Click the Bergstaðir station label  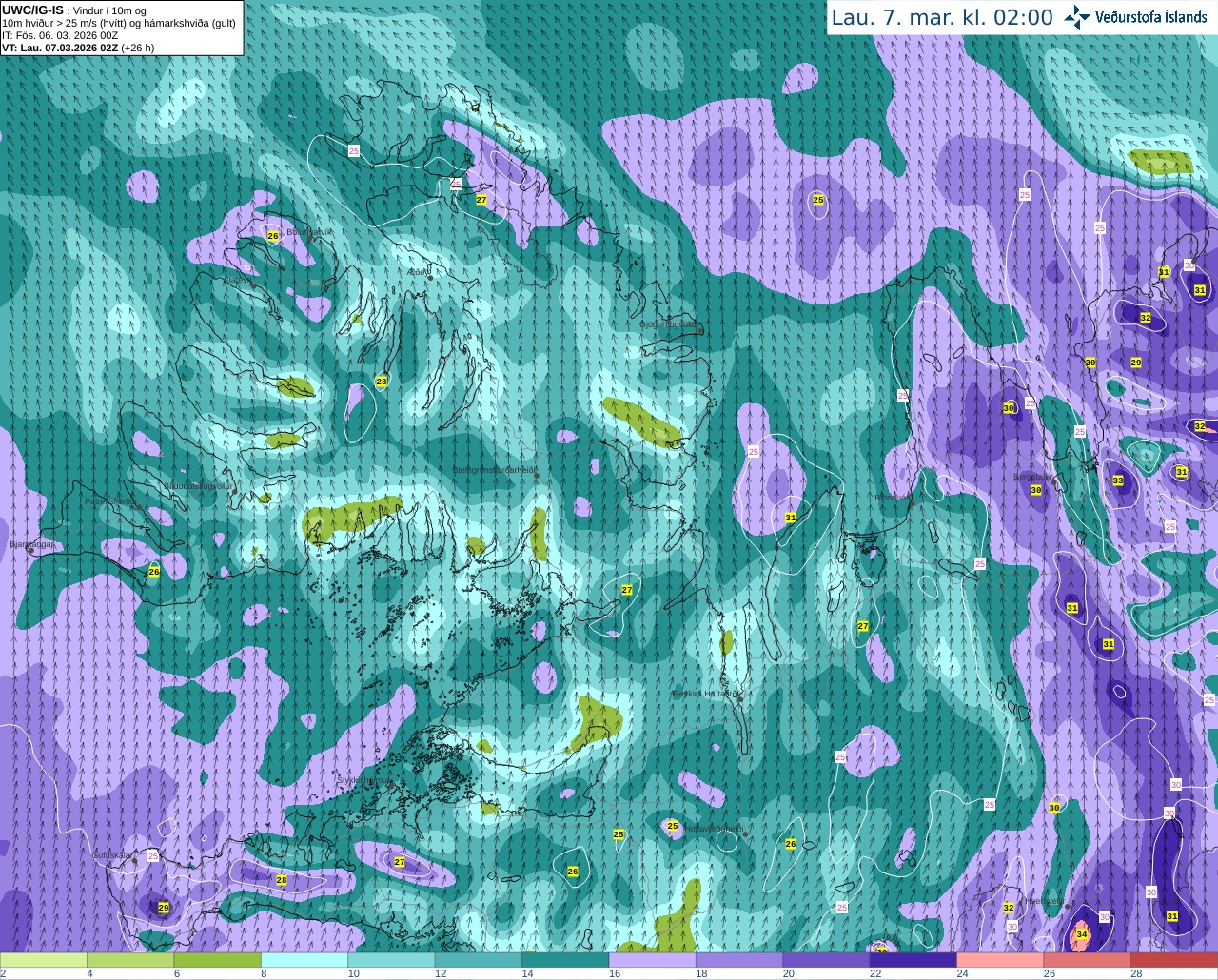point(1034,477)
